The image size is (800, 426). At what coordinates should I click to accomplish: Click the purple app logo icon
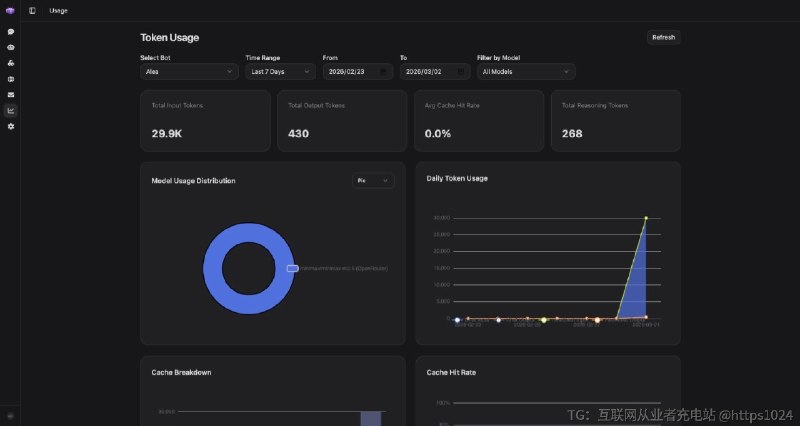(x=10, y=10)
